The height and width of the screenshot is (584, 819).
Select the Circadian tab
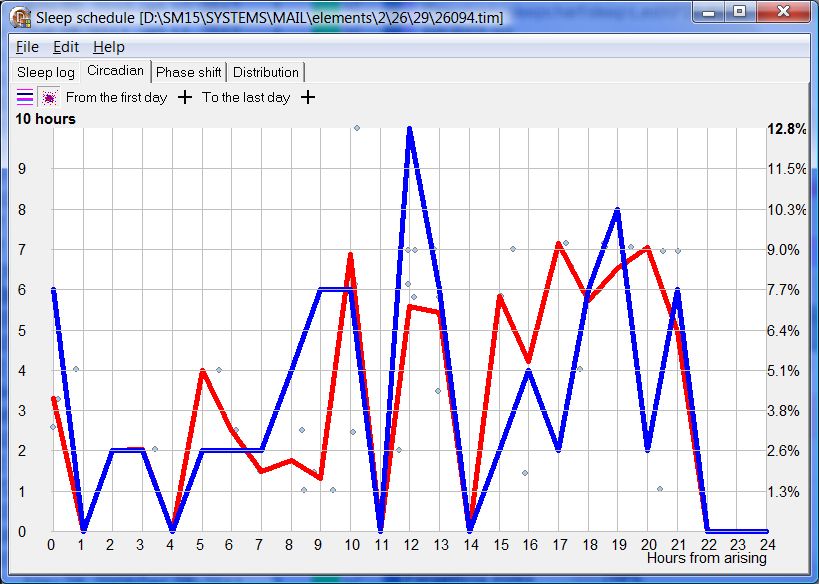[x=115, y=71]
